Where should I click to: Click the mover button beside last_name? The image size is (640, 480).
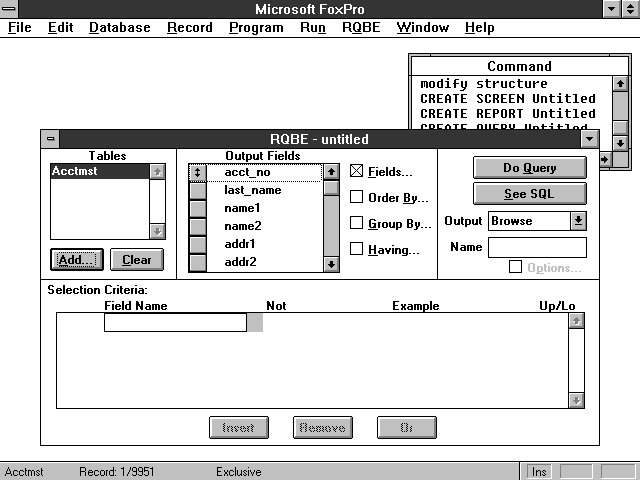pyautogui.click(x=197, y=190)
